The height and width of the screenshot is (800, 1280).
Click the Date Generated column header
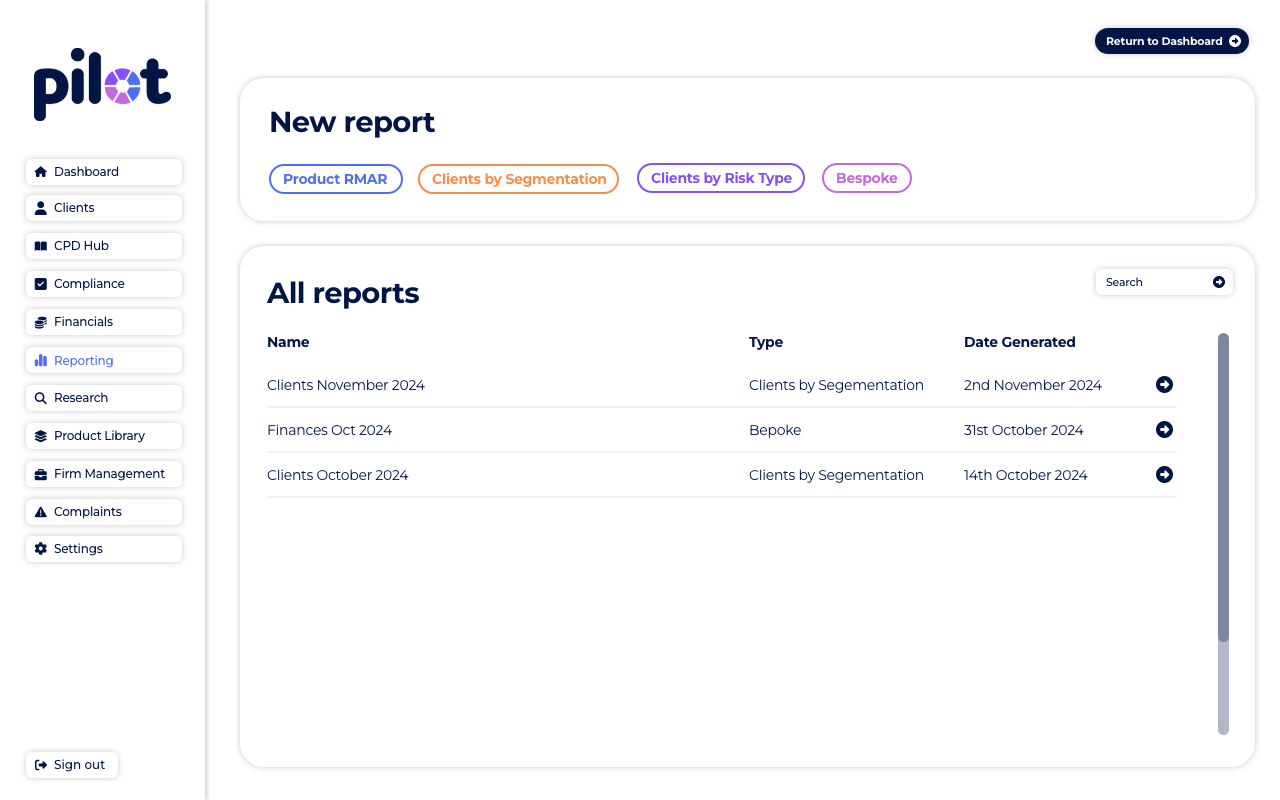(x=1020, y=342)
